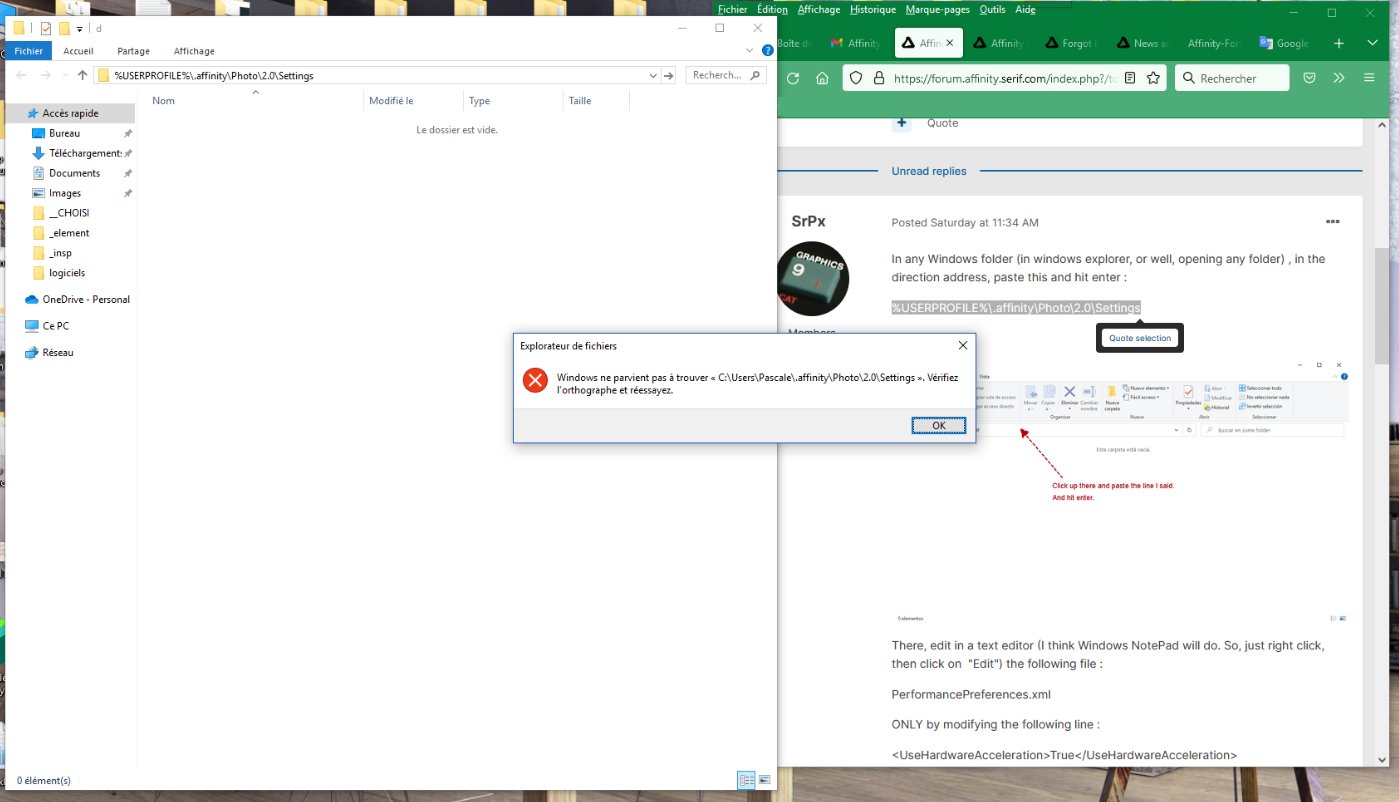The width and height of the screenshot is (1399, 802).
Task: Open Firefox Édition menu
Action: (x=772, y=10)
